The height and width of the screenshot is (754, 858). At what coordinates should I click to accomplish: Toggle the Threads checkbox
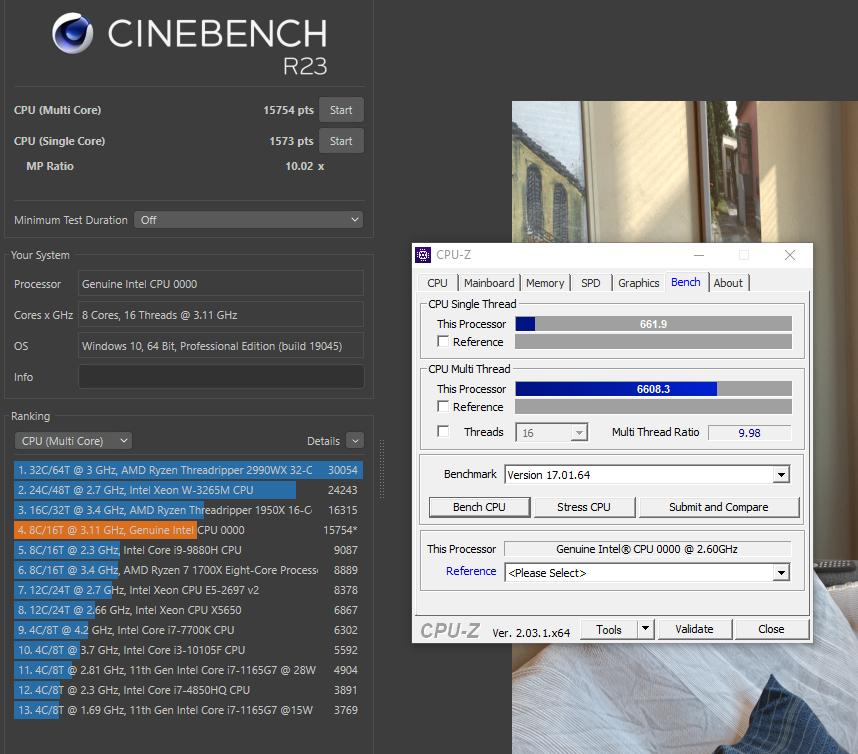tap(443, 432)
